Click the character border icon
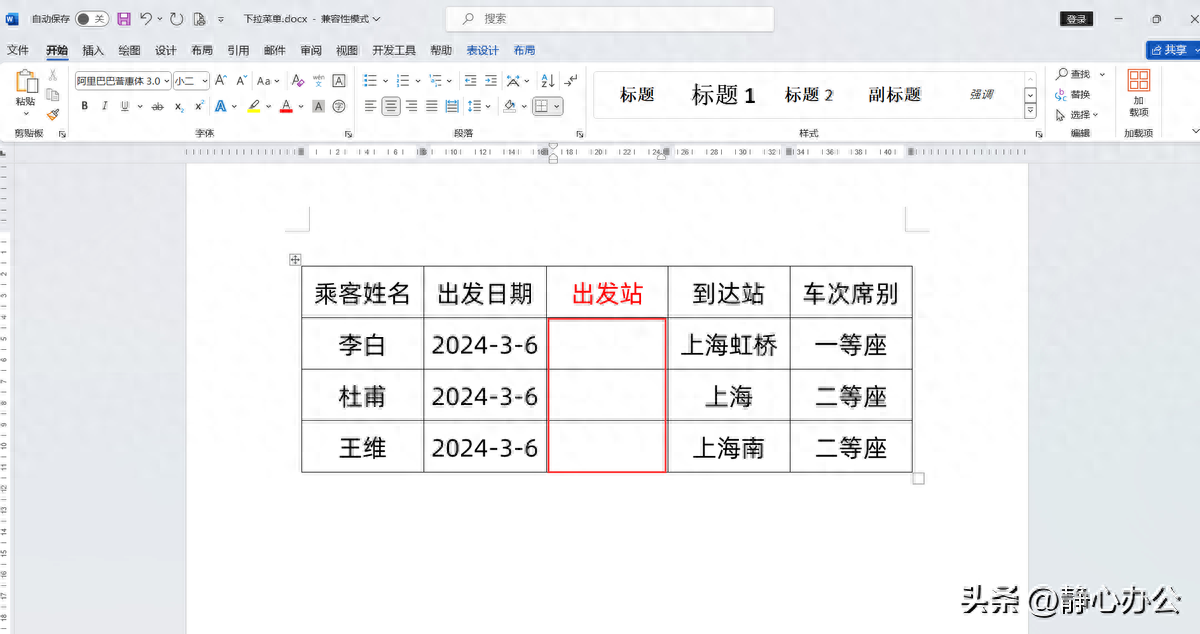1200x634 pixels. [x=339, y=81]
